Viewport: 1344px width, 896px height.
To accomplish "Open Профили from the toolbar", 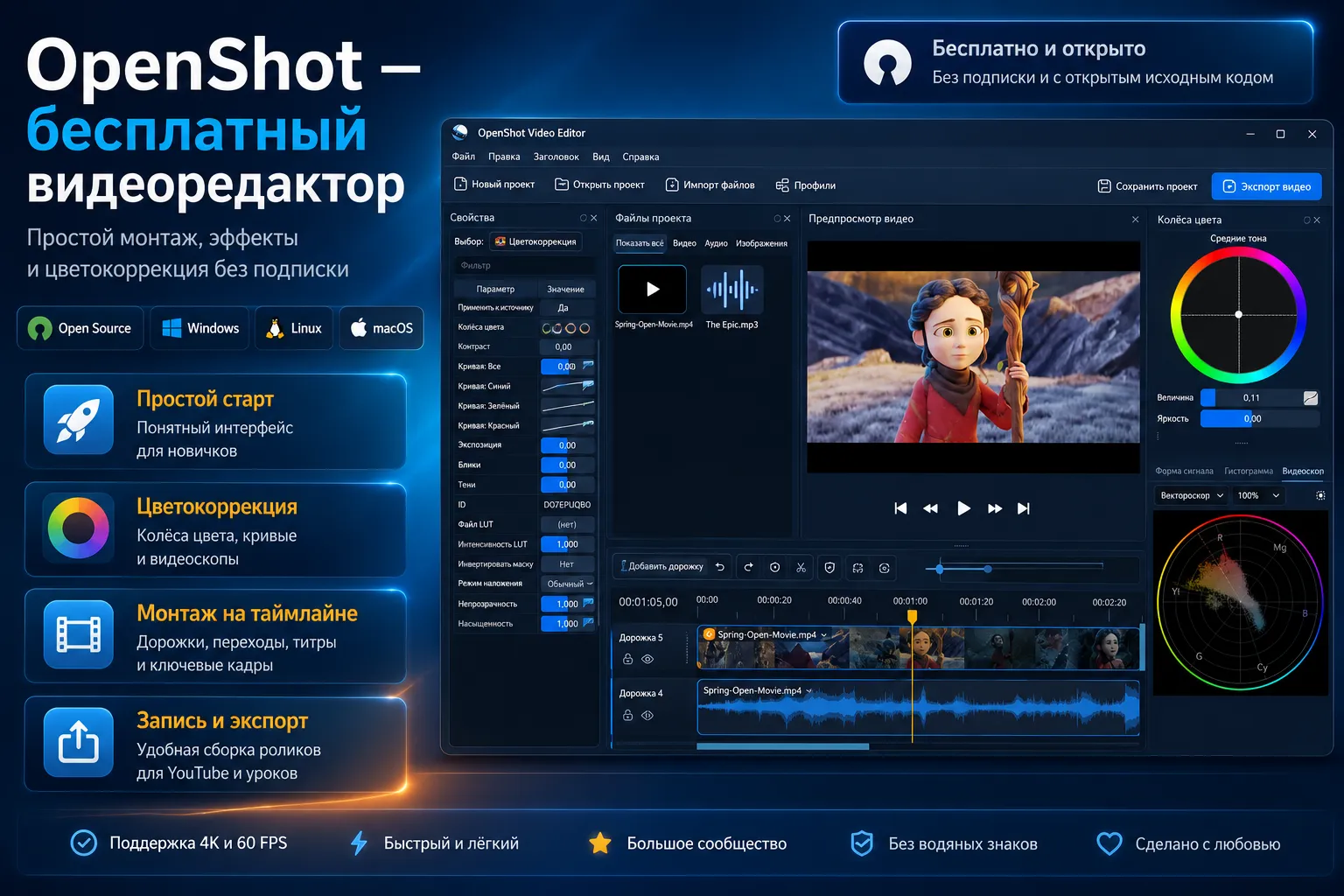I will 805,185.
